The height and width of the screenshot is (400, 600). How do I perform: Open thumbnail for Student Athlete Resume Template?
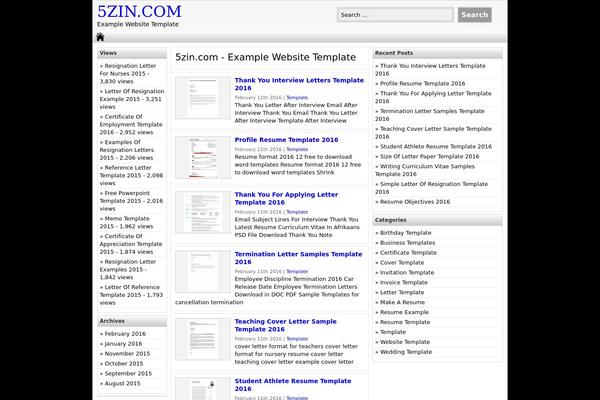click(x=203, y=389)
